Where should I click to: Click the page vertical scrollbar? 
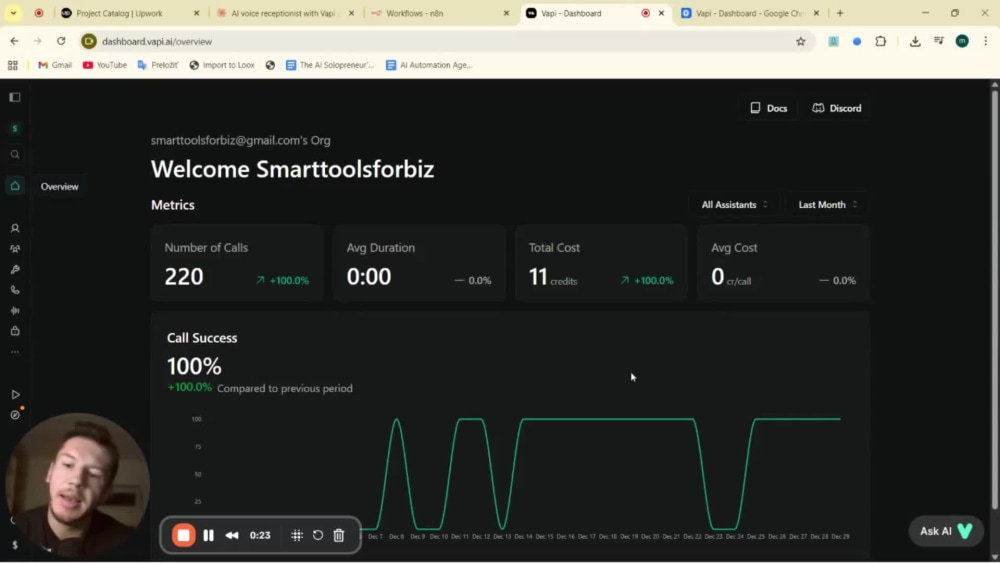[x=994, y=300]
